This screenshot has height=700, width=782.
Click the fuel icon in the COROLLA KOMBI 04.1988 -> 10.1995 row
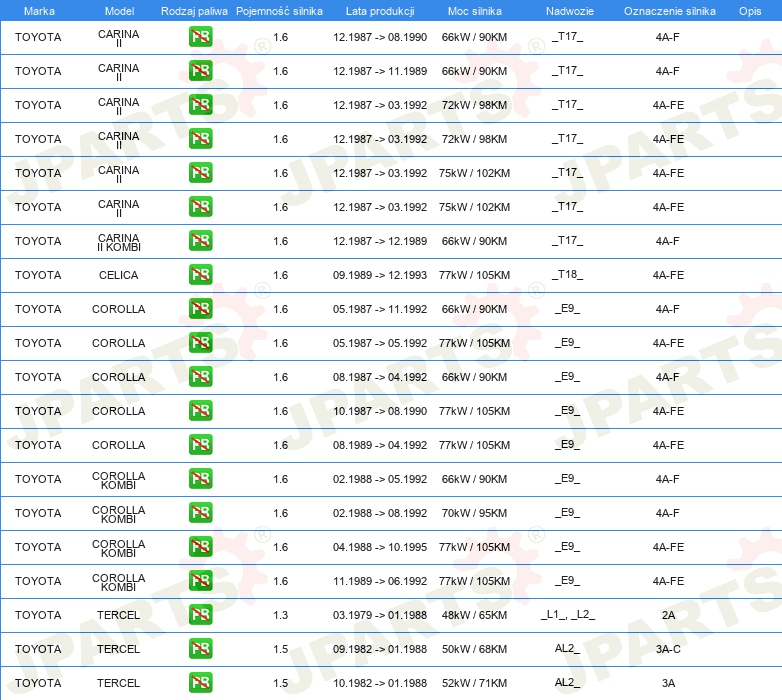pyautogui.click(x=200, y=547)
